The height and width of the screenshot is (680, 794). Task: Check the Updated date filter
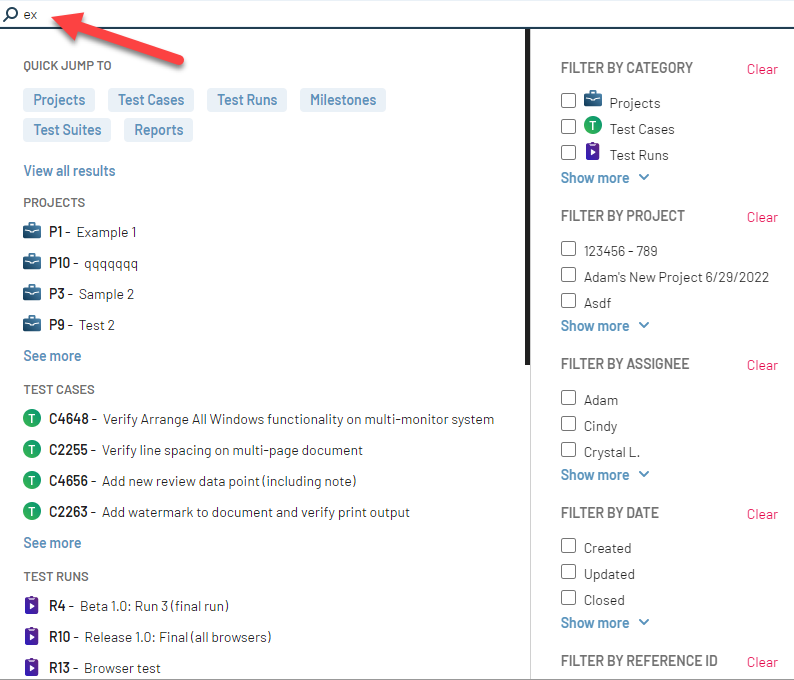[568, 572]
